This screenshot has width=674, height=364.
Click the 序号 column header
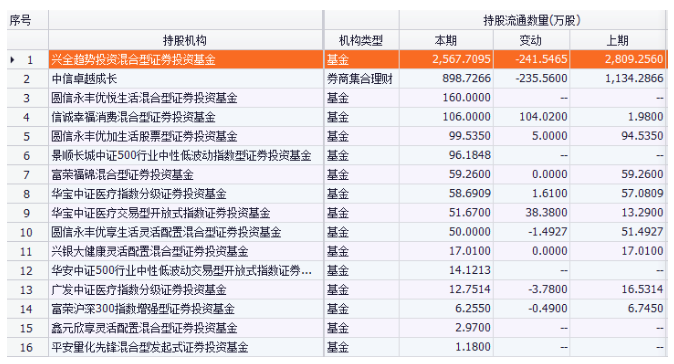pyautogui.click(x=21, y=20)
